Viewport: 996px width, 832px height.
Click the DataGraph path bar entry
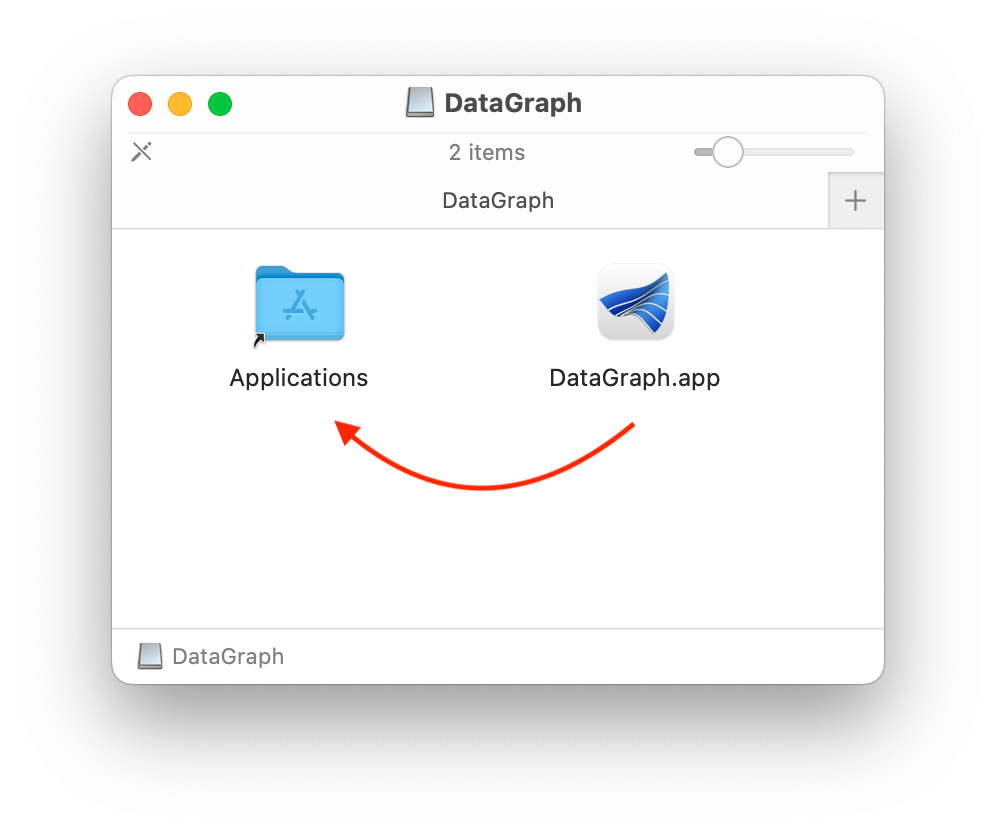(x=211, y=656)
